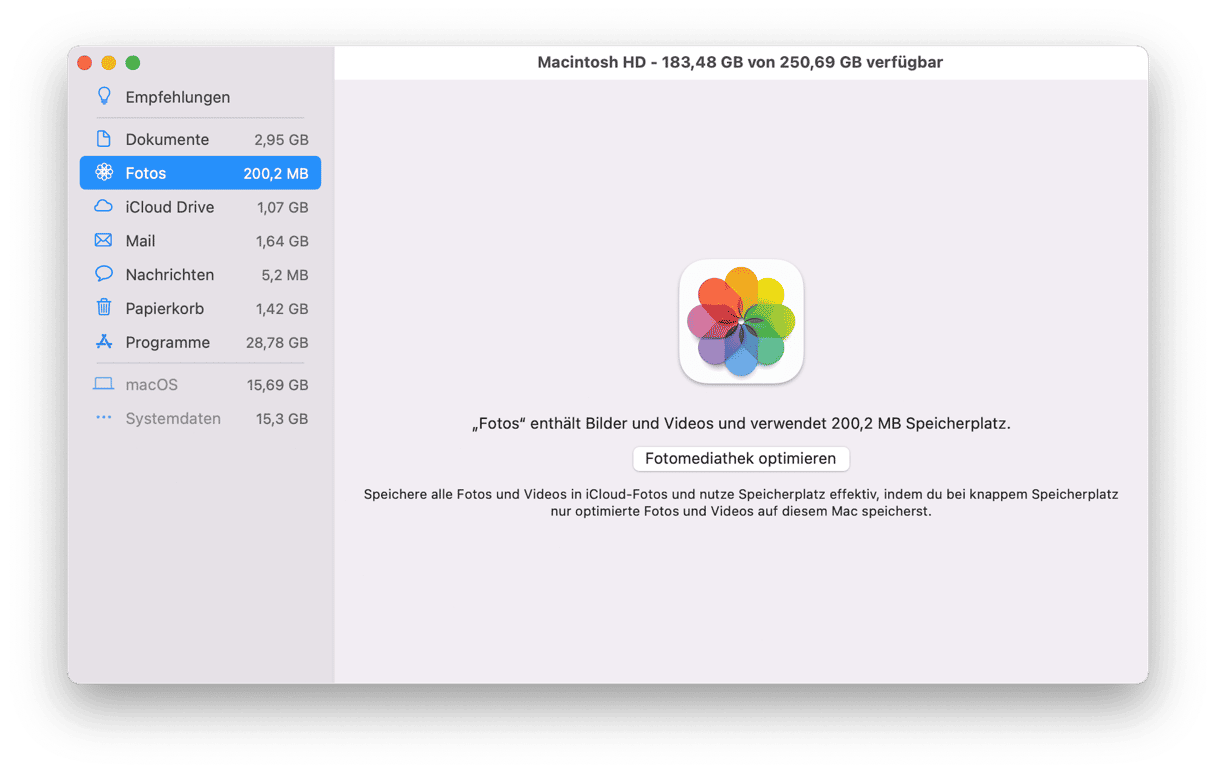Select the Dokumente category label

coord(167,139)
